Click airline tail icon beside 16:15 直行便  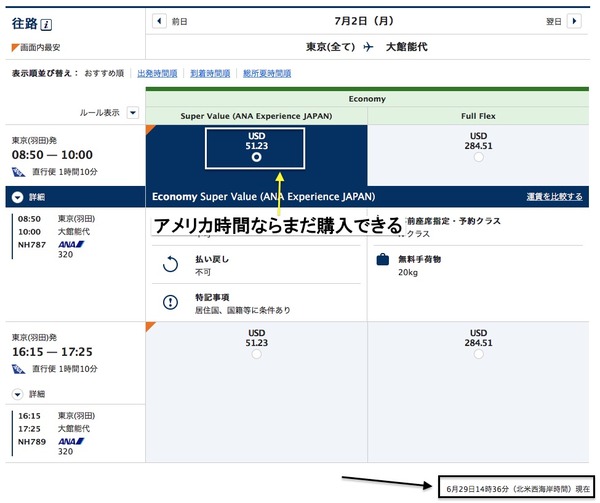[18, 369]
